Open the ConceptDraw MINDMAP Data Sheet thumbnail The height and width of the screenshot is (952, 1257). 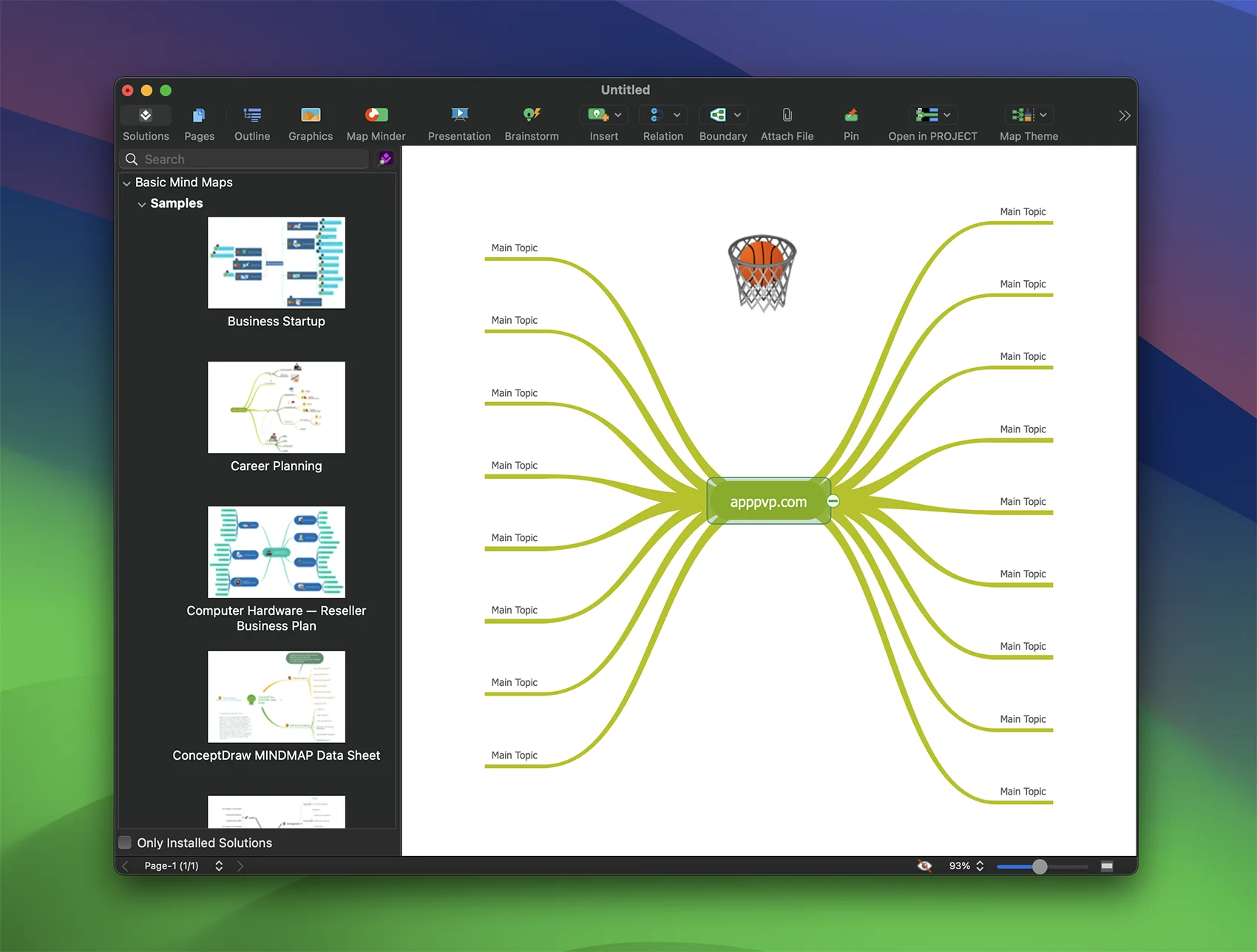coord(277,697)
